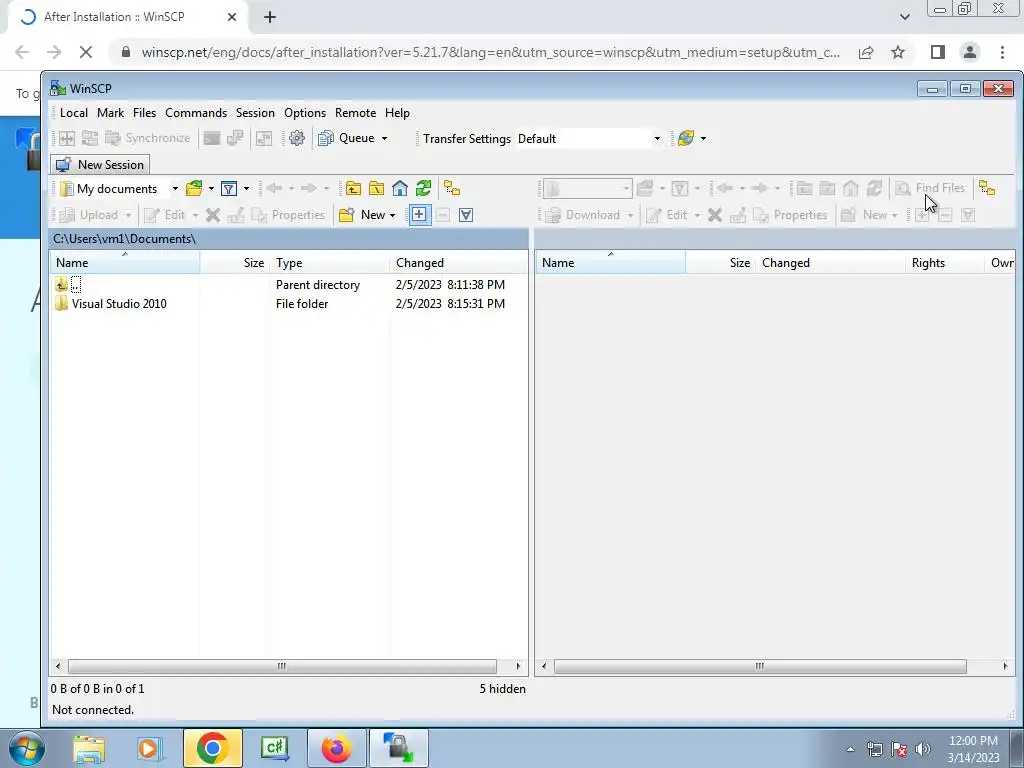The height and width of the screenshot is (768, 1024).
Task: Click the local filter icon
Action: click(229, 189)
